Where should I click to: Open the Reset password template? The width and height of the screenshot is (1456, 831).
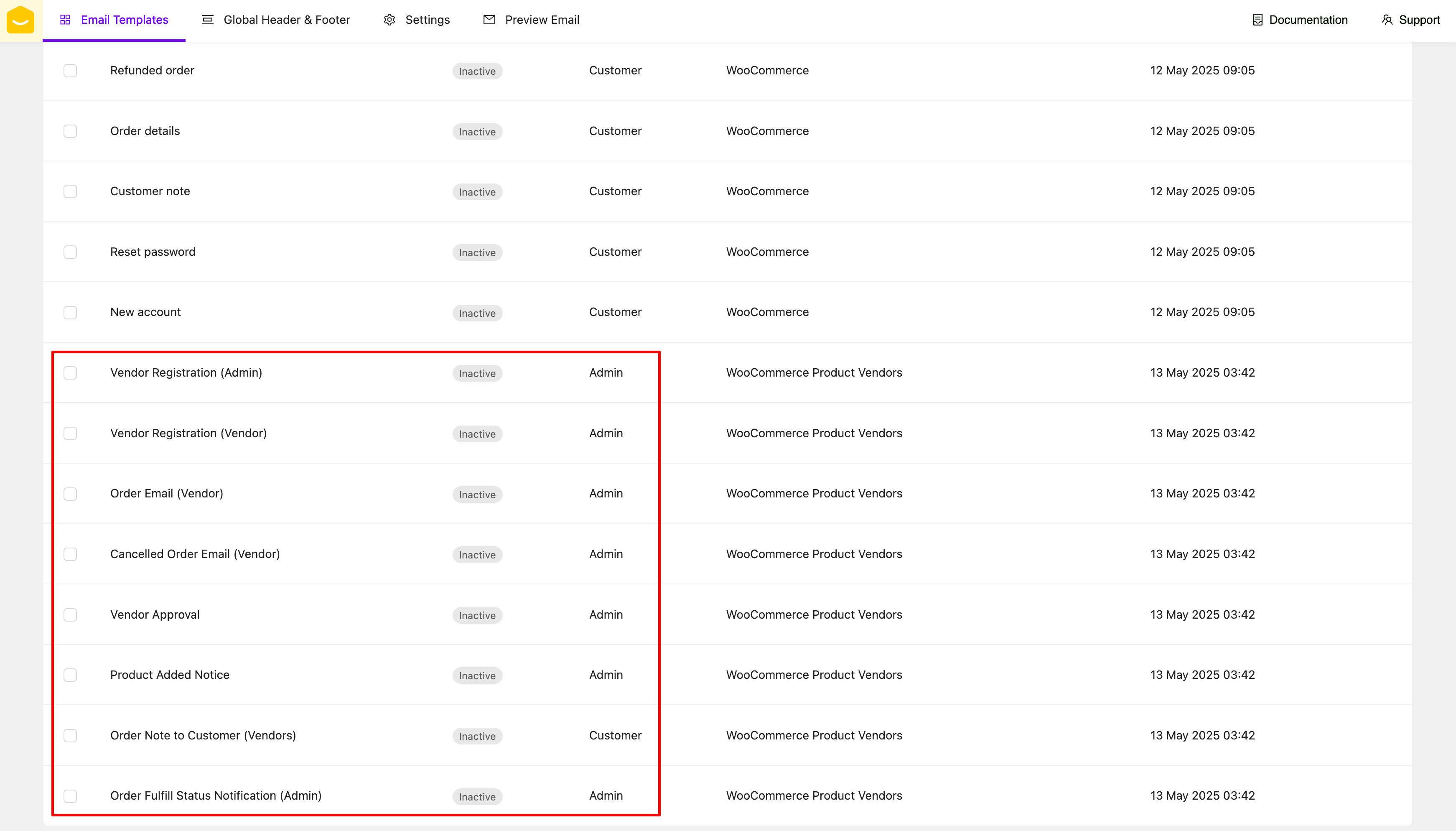[x=153, y=252]
